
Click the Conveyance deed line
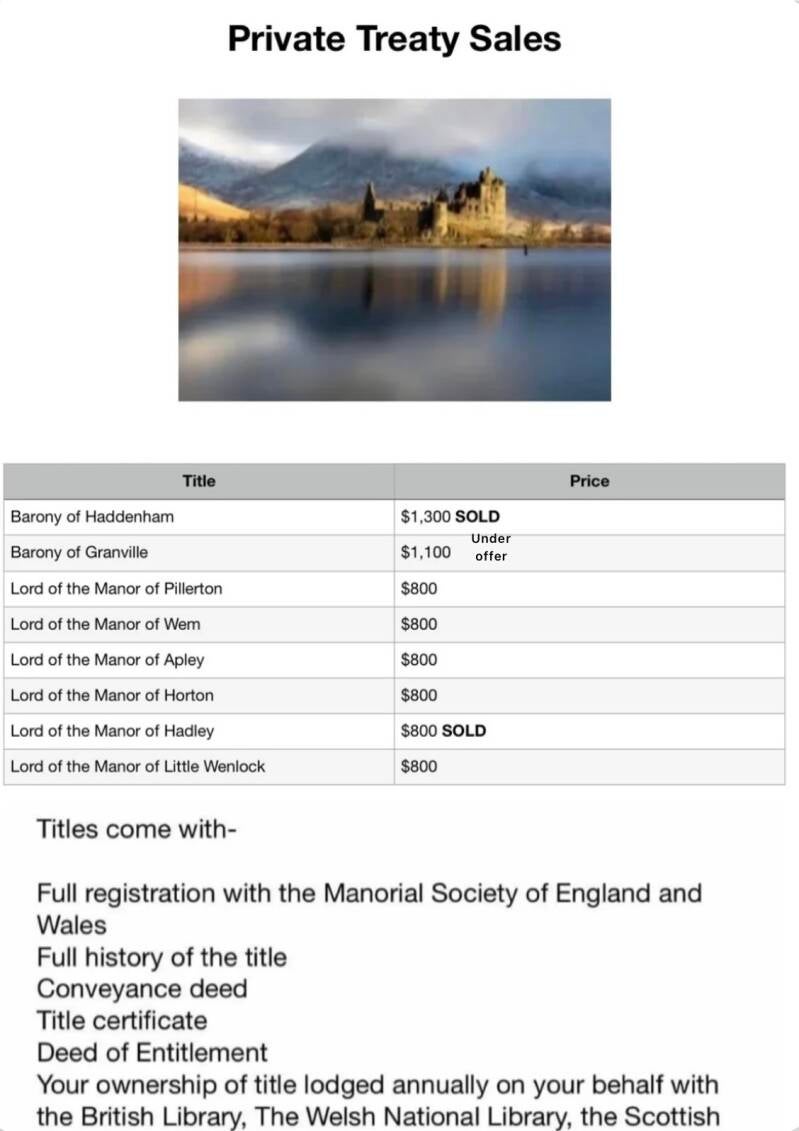click(142, 989)
